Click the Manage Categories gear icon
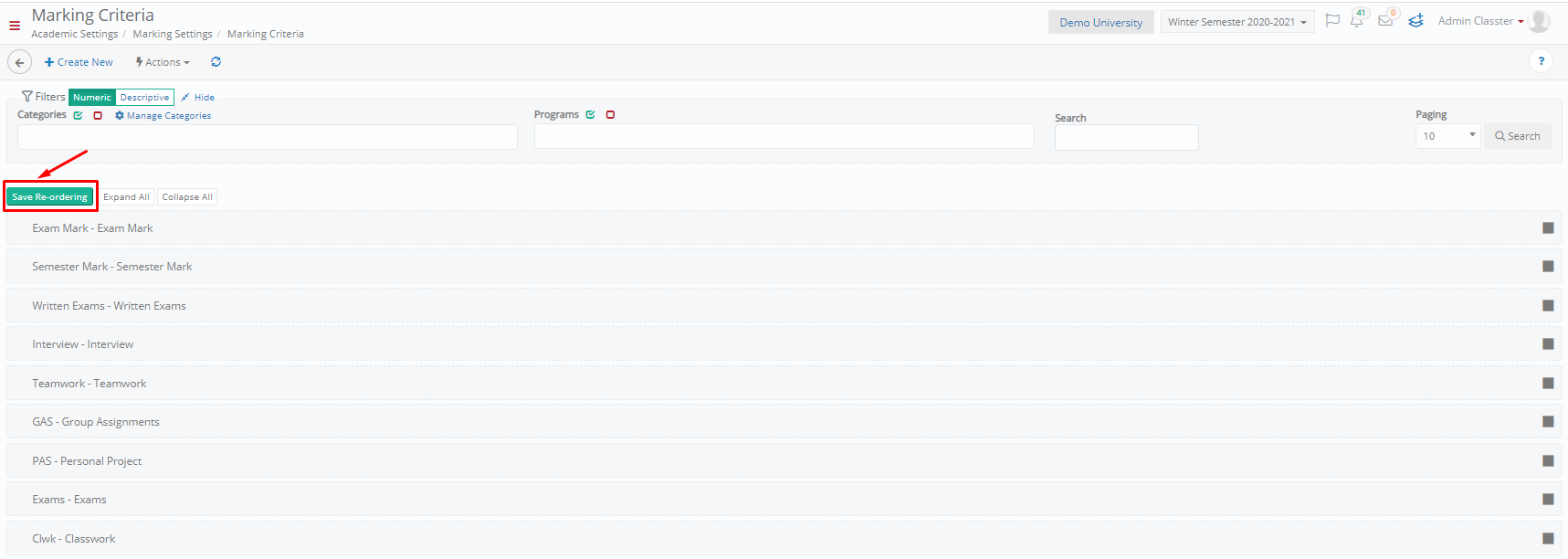 (120, 116)
